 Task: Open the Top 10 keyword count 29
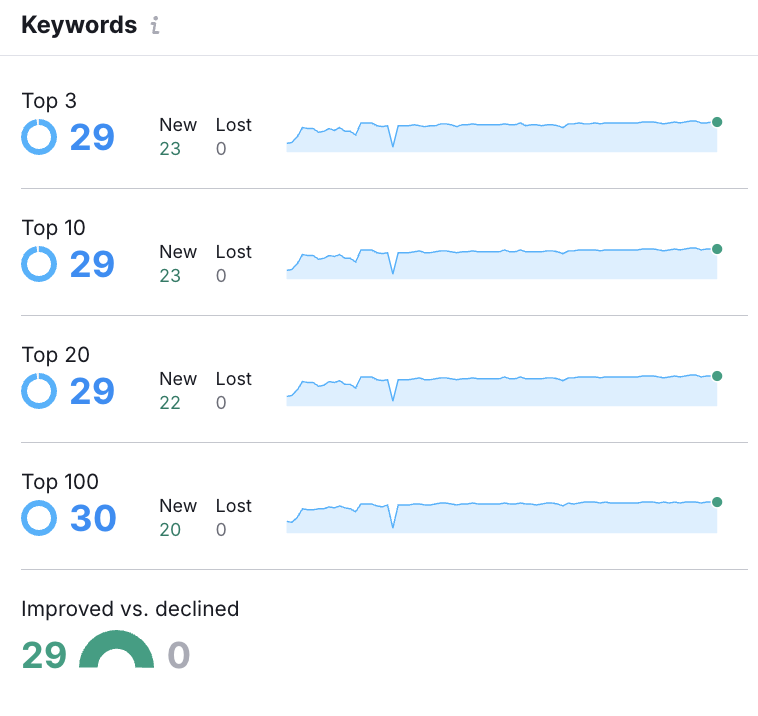[92, 264]
